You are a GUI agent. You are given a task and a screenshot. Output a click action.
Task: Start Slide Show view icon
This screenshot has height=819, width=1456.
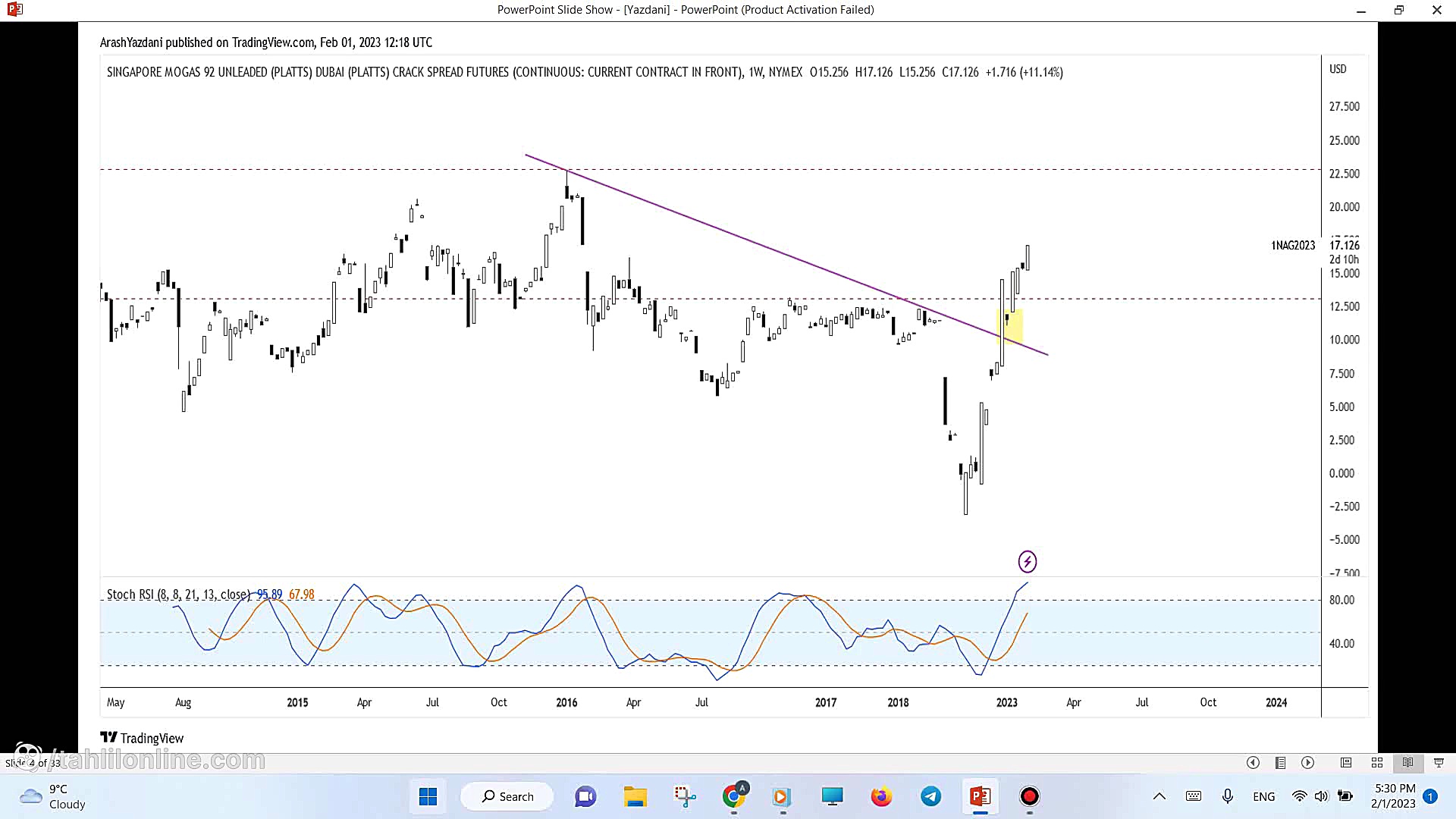coord(1439,763)
